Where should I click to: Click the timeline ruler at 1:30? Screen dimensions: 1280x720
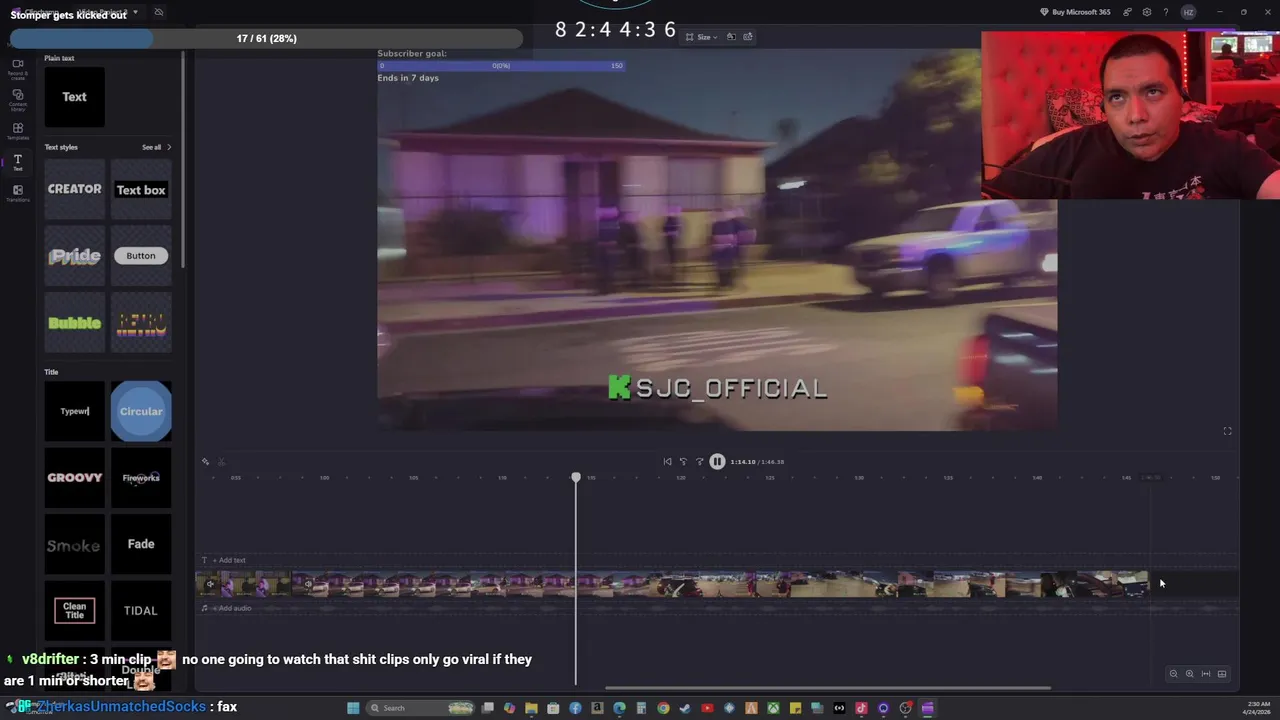point(859,477)
